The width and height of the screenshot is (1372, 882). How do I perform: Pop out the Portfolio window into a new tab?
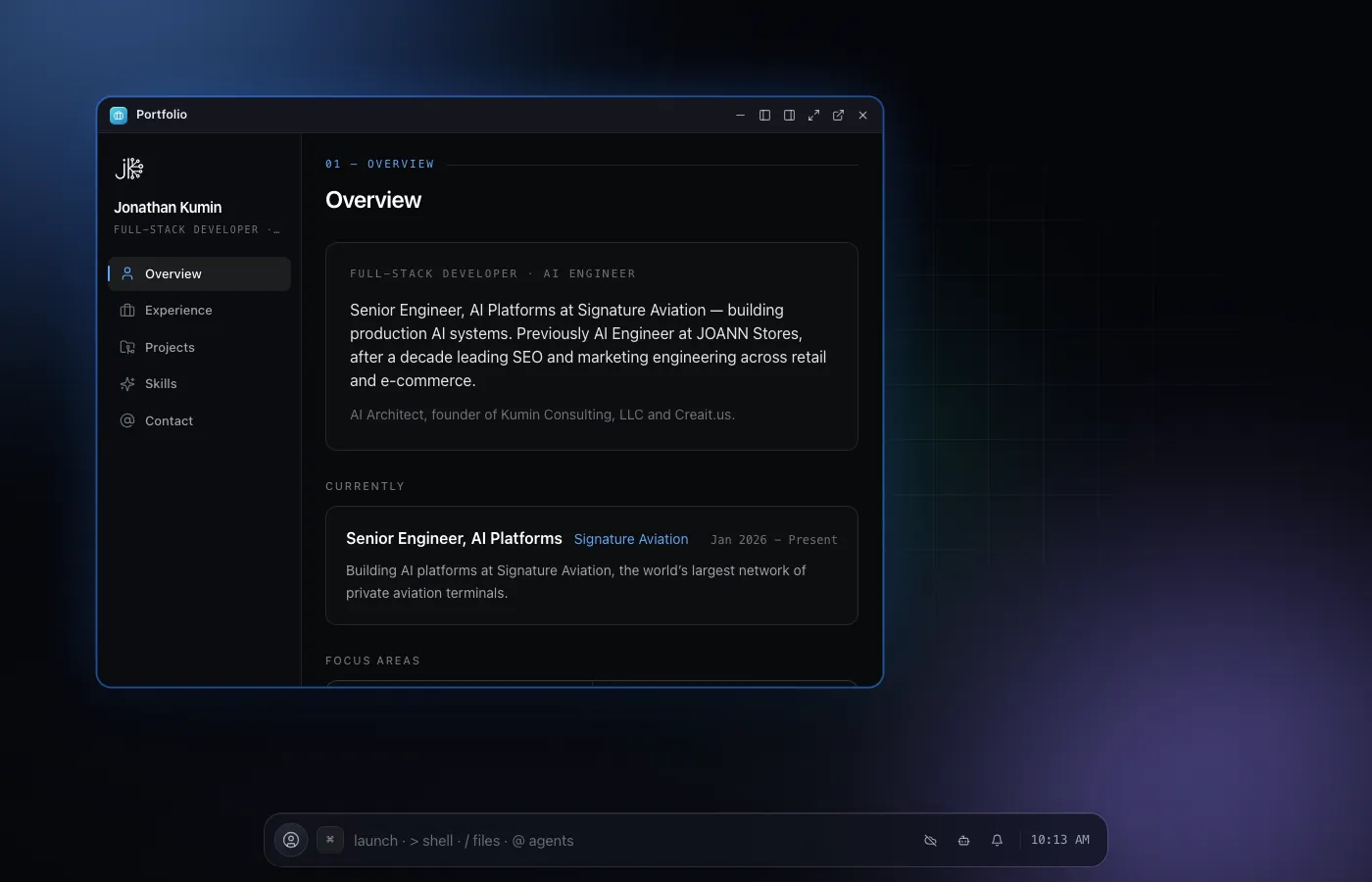click(838, 115)
